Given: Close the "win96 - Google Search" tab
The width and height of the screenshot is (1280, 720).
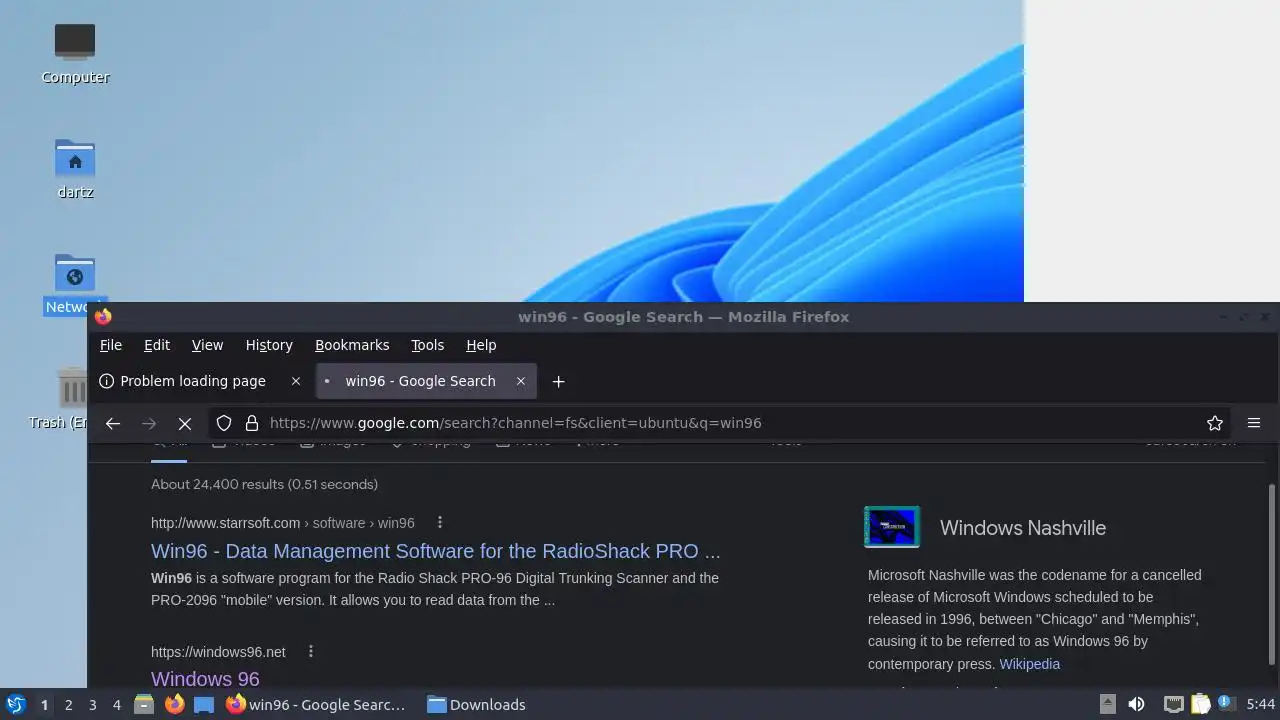Looking at the screenshot, I should [520, 381].
